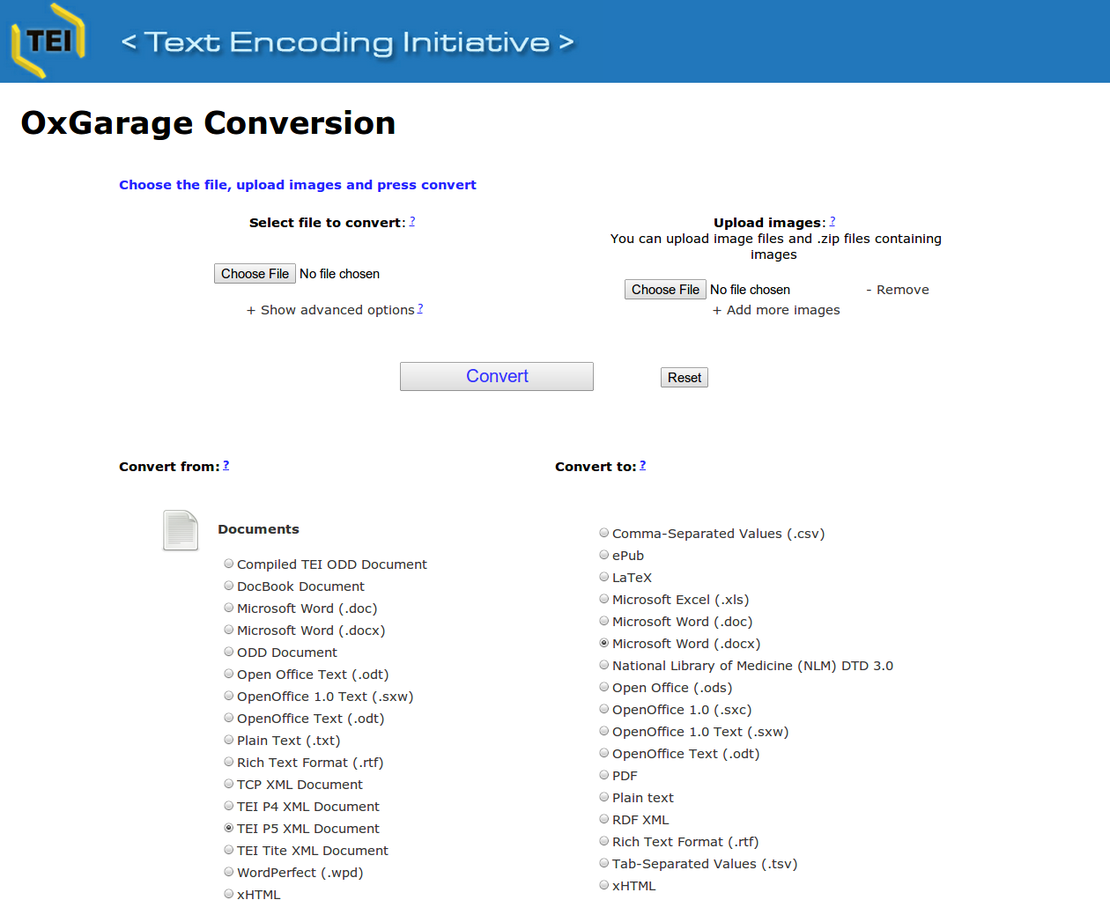Click the Reset button
Screen dimensions: 1110x900
(685, 377)
